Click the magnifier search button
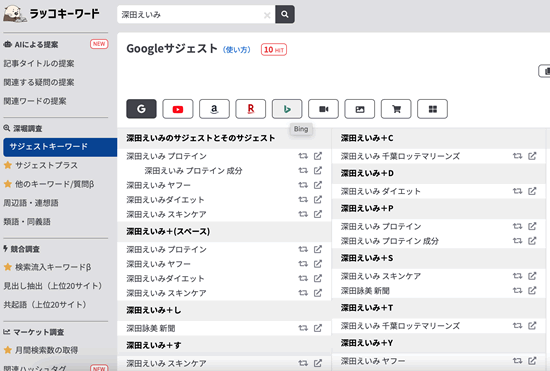 [x=284, y=14]
